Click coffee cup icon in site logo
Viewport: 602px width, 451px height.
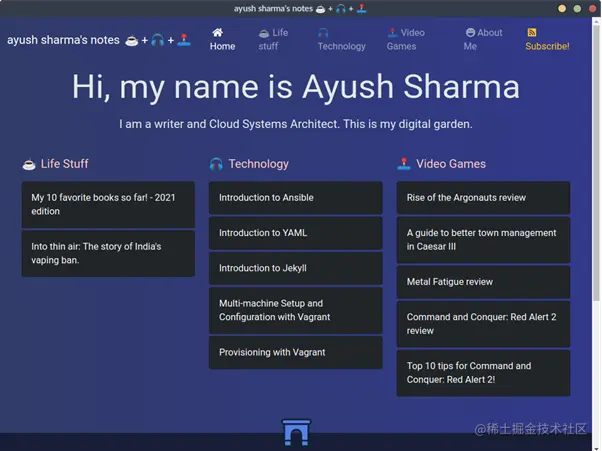[132, 40]
